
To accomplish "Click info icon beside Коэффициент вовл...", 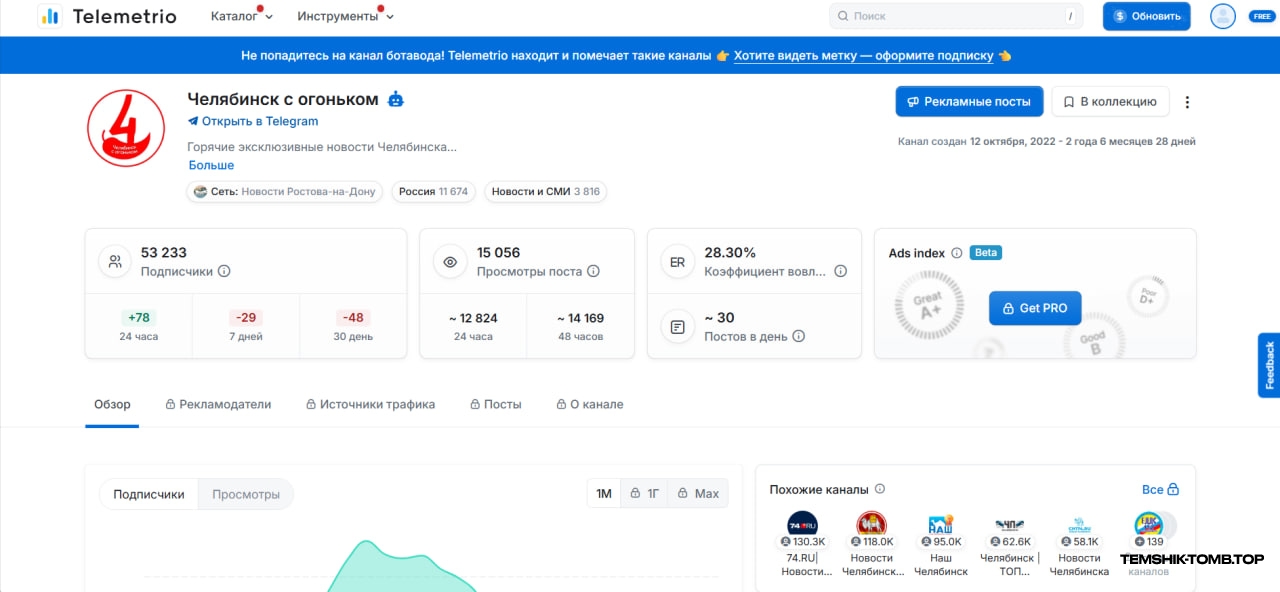I will [x=840, y=271].
